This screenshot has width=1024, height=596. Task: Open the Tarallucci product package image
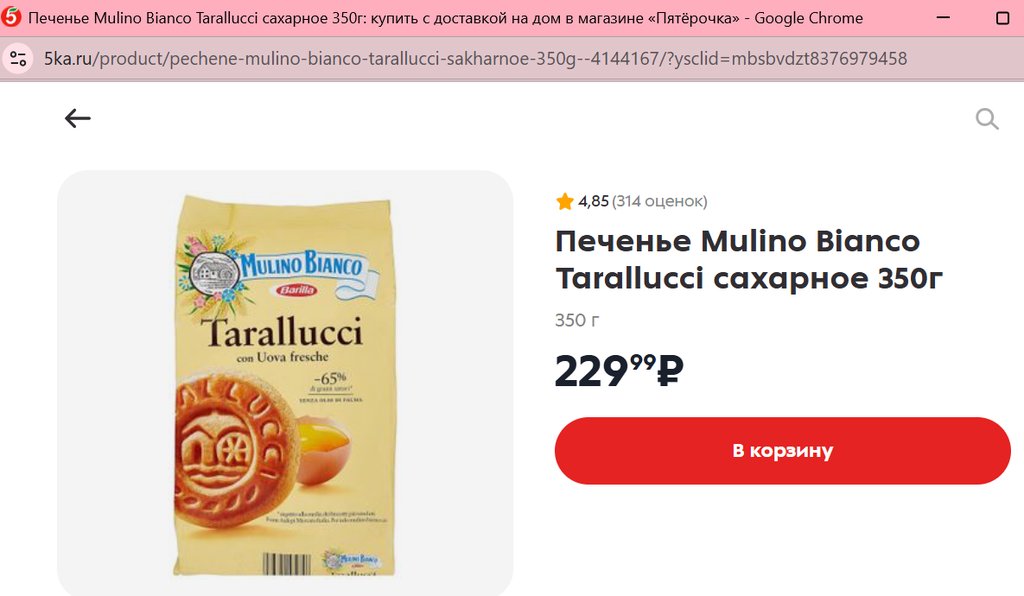(x=285, y=385)
